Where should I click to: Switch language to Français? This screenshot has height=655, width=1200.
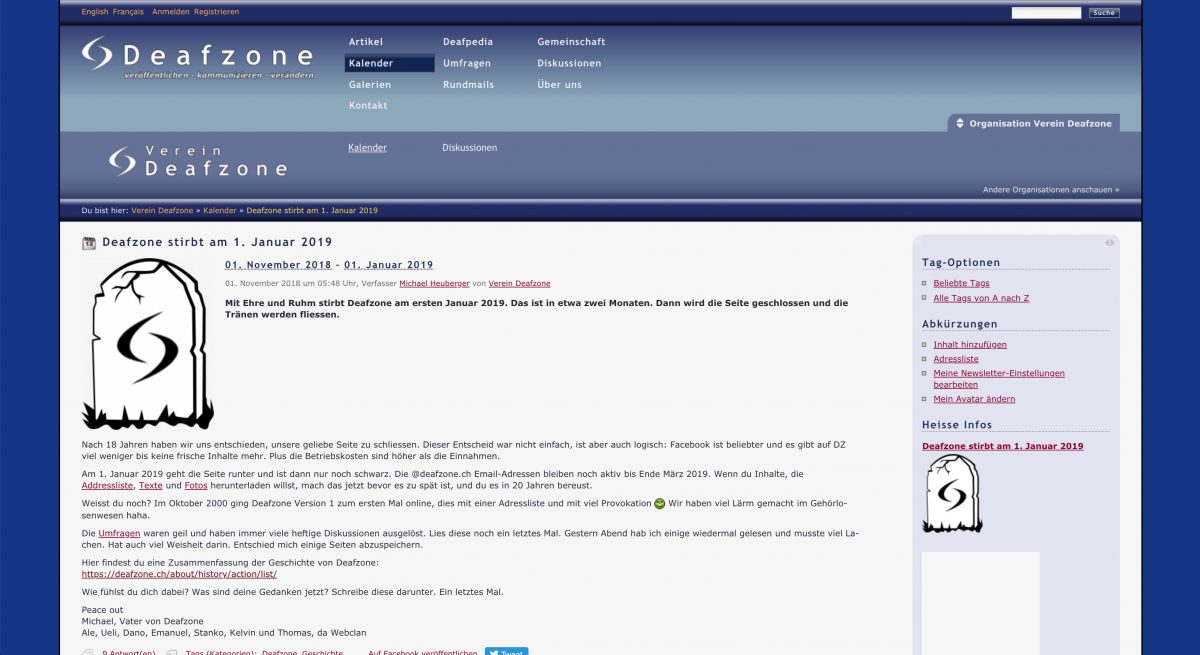(x=128, y=12)
